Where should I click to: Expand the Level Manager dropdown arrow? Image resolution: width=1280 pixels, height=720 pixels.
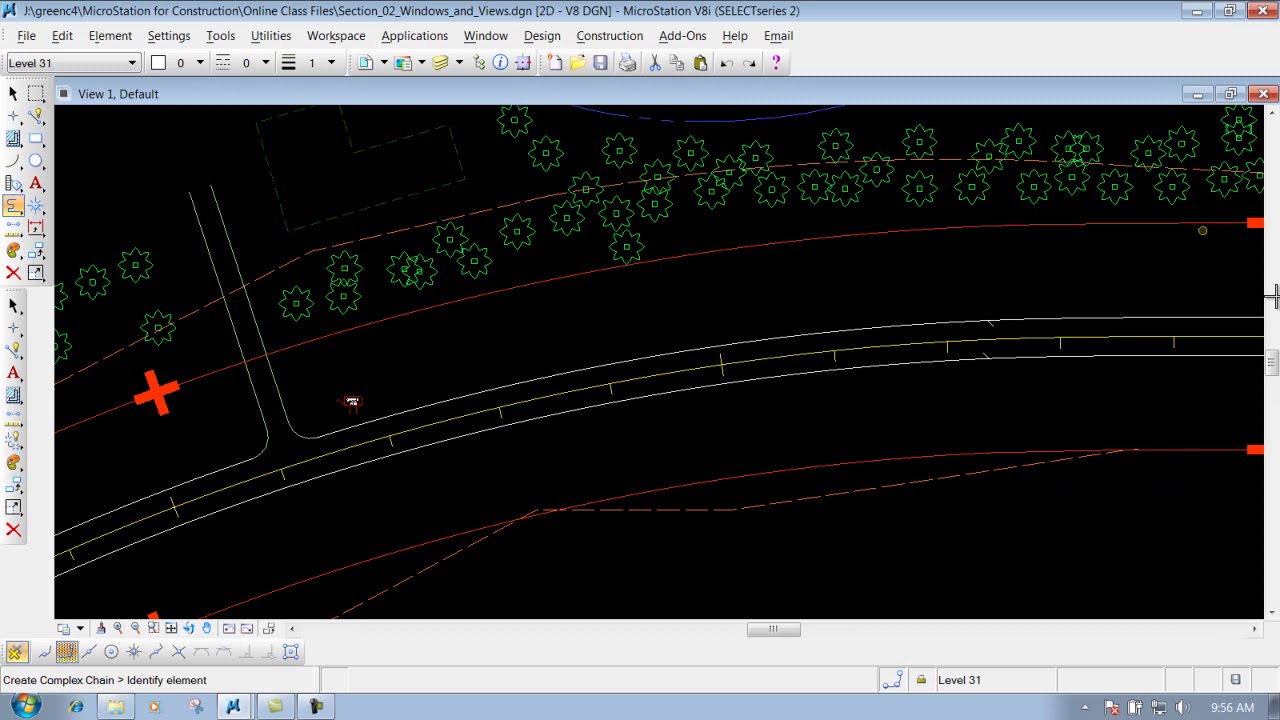click(x=459, y=63)
